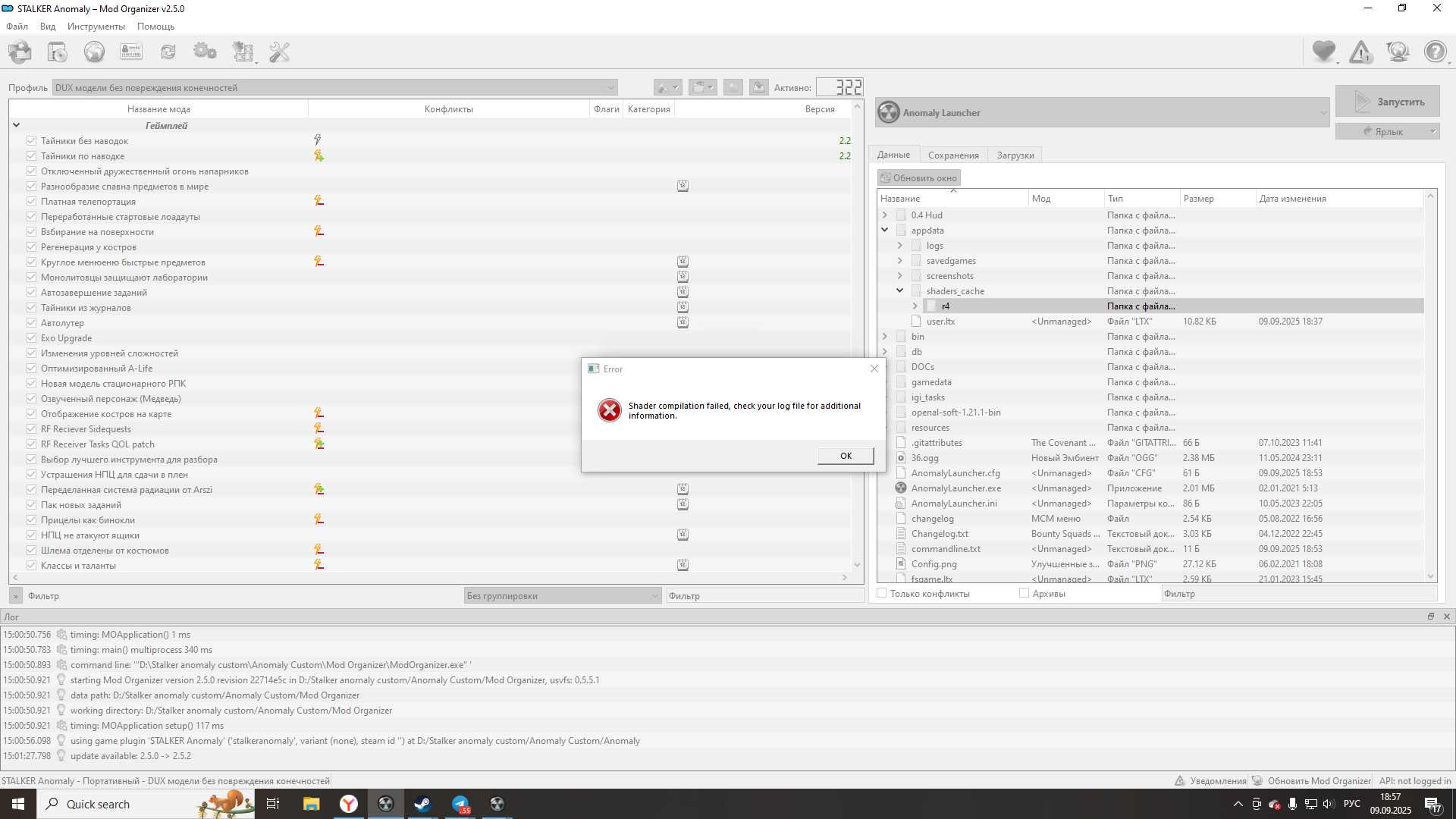1456x819 pixels.
Task: Collapse the shaders_cache folder
Action: (x=899, y=291)
